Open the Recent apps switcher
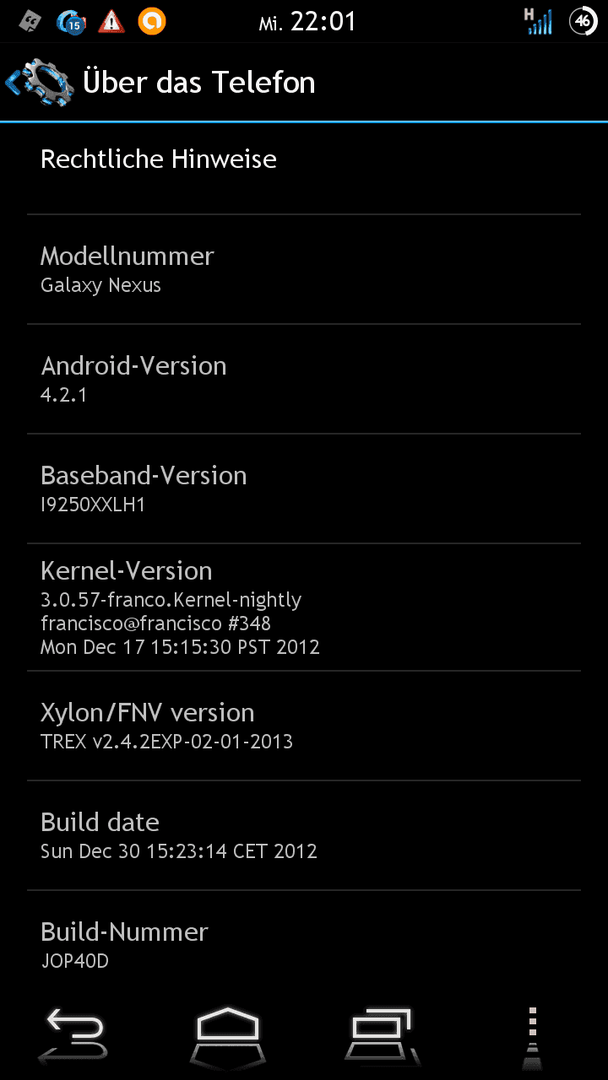608x1080 pixels. 381,1032
